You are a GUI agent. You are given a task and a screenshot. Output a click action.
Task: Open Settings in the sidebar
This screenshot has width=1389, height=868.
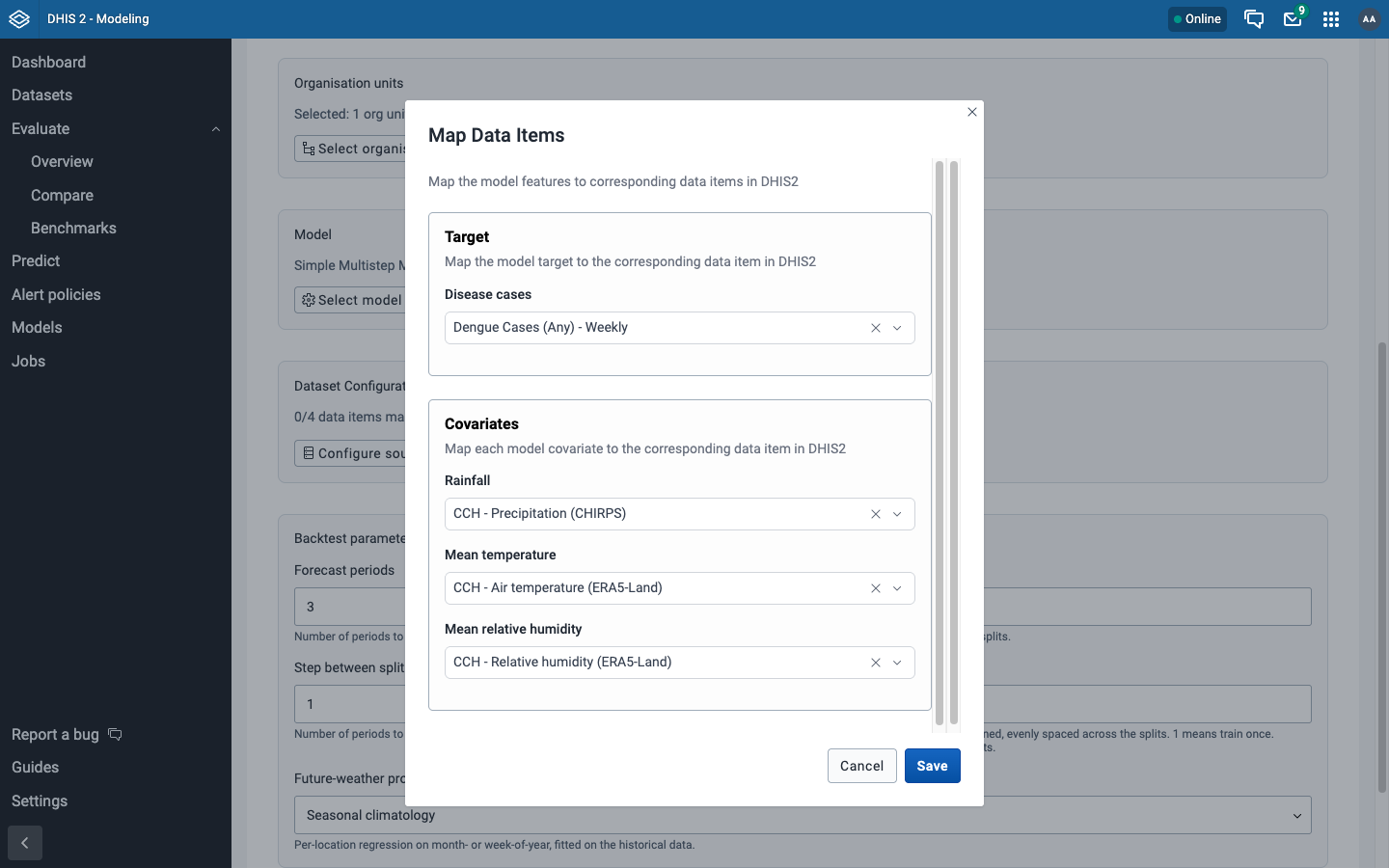click(x=40, y=801)
